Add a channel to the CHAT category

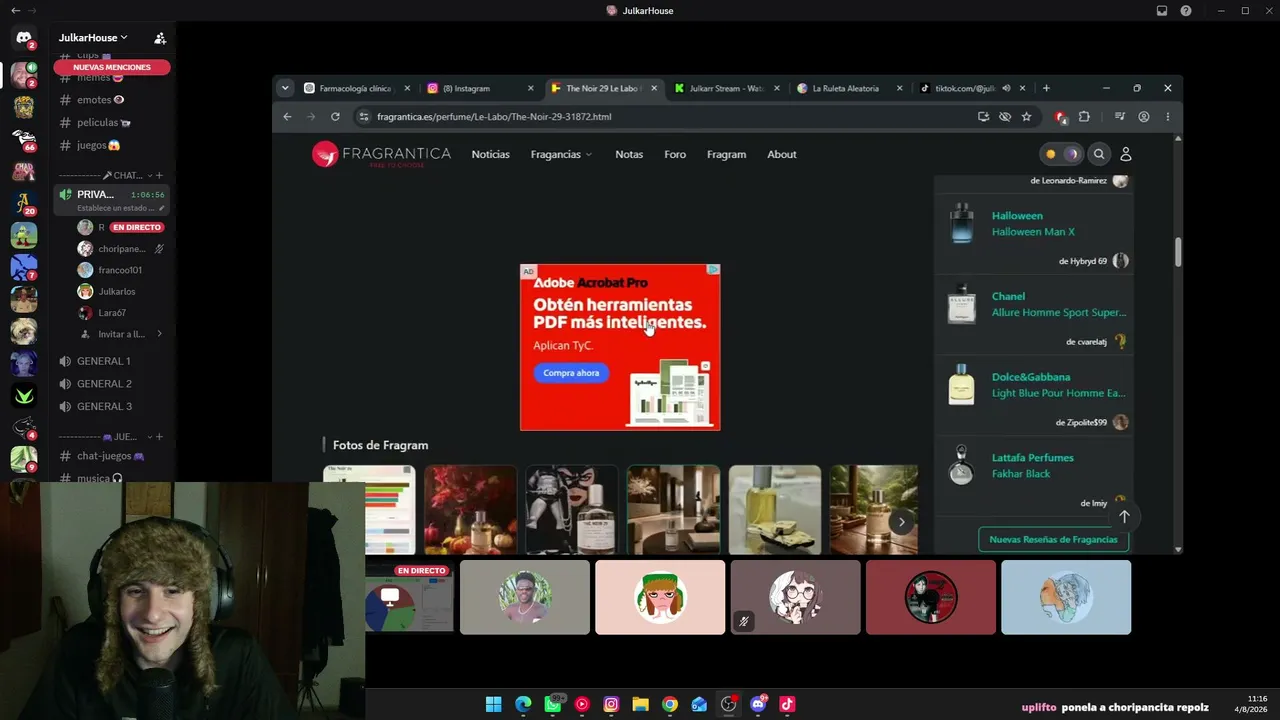pos(159,176)
